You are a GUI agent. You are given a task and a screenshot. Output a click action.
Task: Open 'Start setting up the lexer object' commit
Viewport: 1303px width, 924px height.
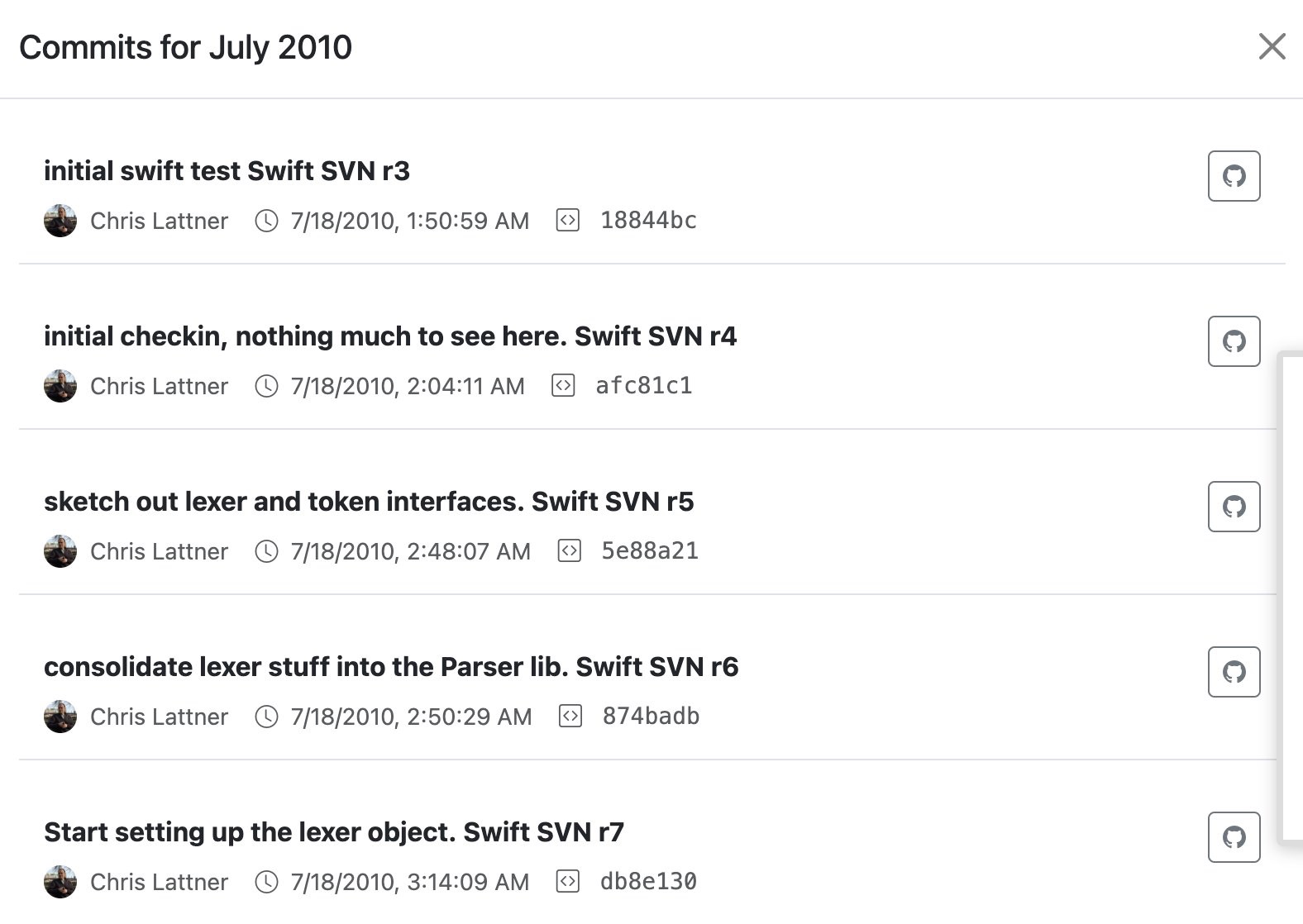pyautogui.click(x=334, y=832)
